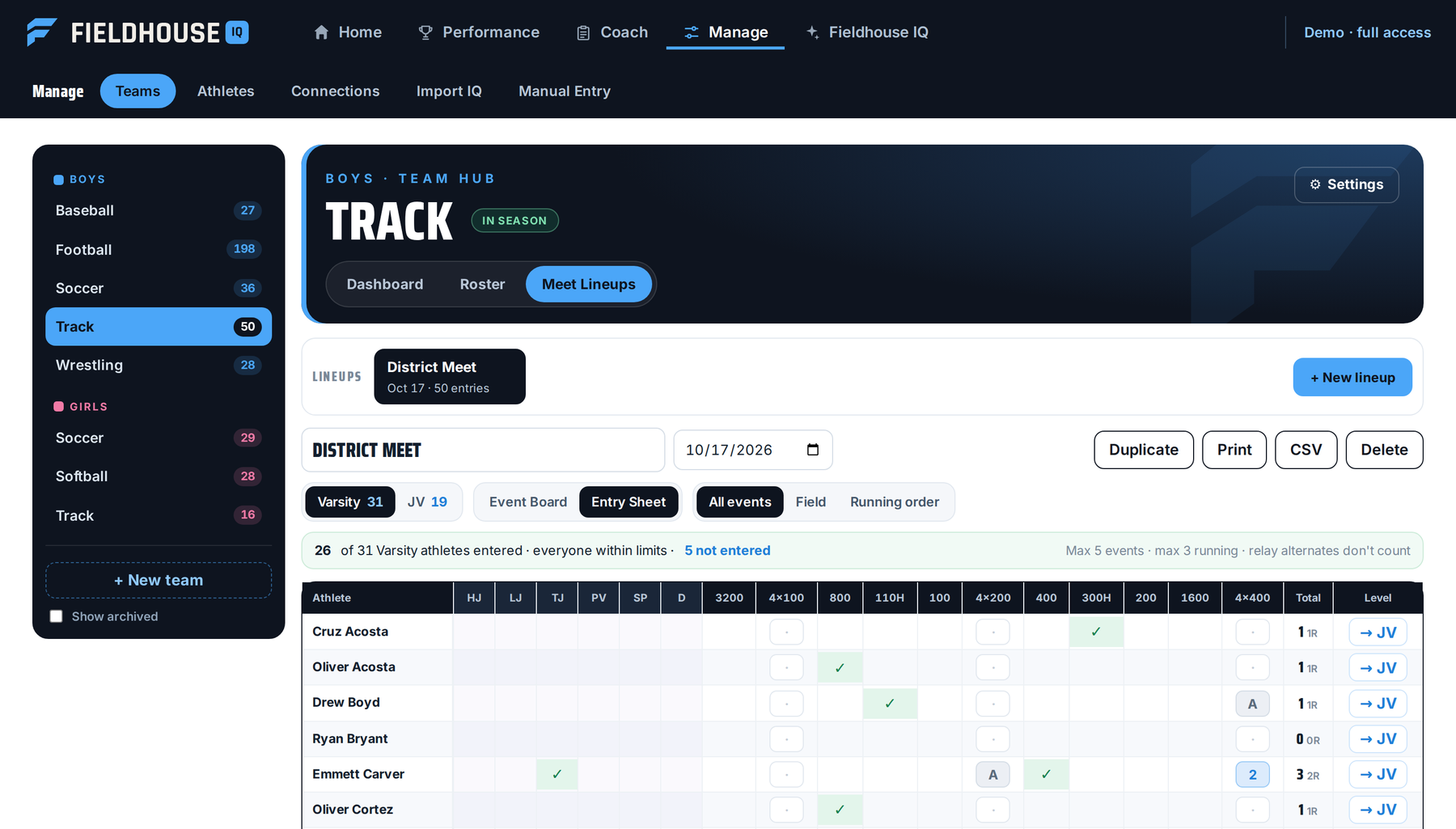Click Oliver Cortez 4×200 relay cell

993,810
